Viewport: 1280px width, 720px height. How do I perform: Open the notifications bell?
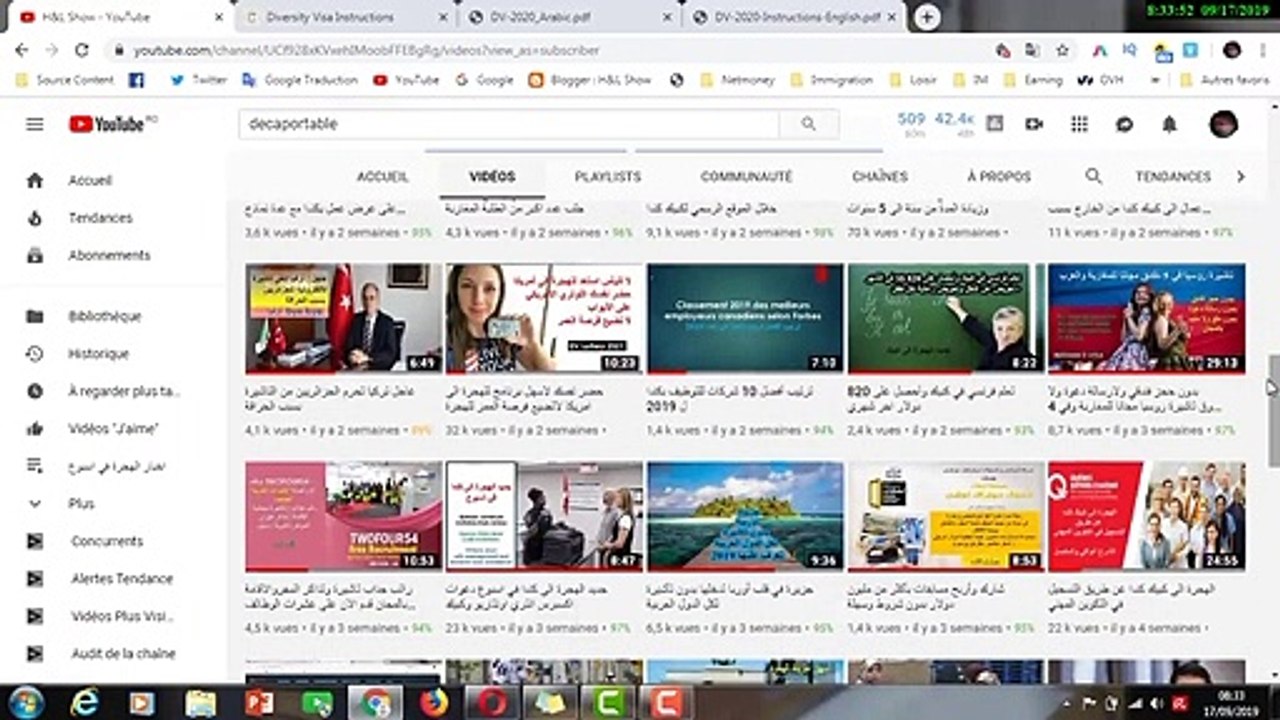pos(1169,124)
